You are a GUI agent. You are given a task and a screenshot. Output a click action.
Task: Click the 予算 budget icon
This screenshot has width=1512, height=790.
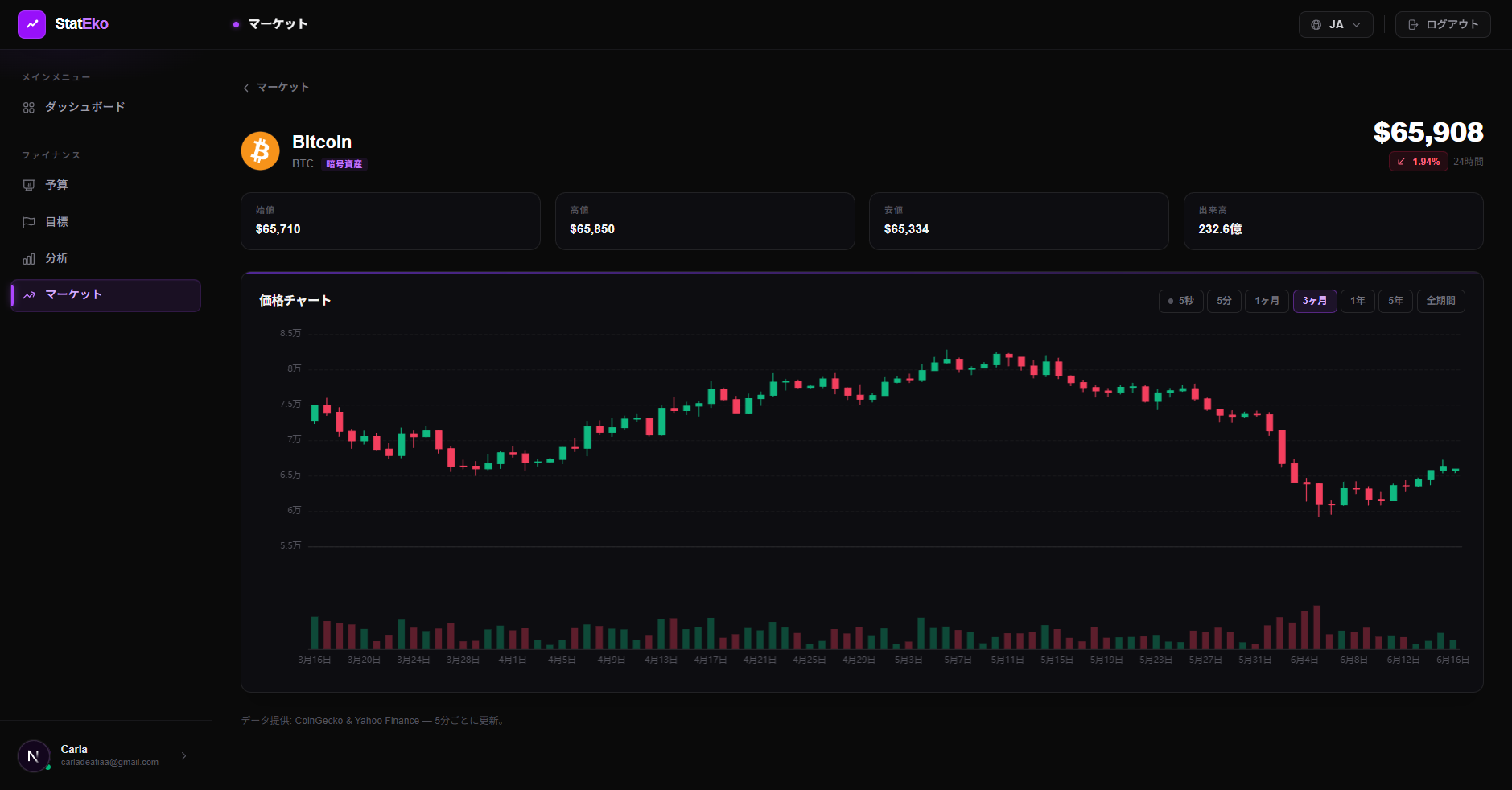(x=29, y=185)
